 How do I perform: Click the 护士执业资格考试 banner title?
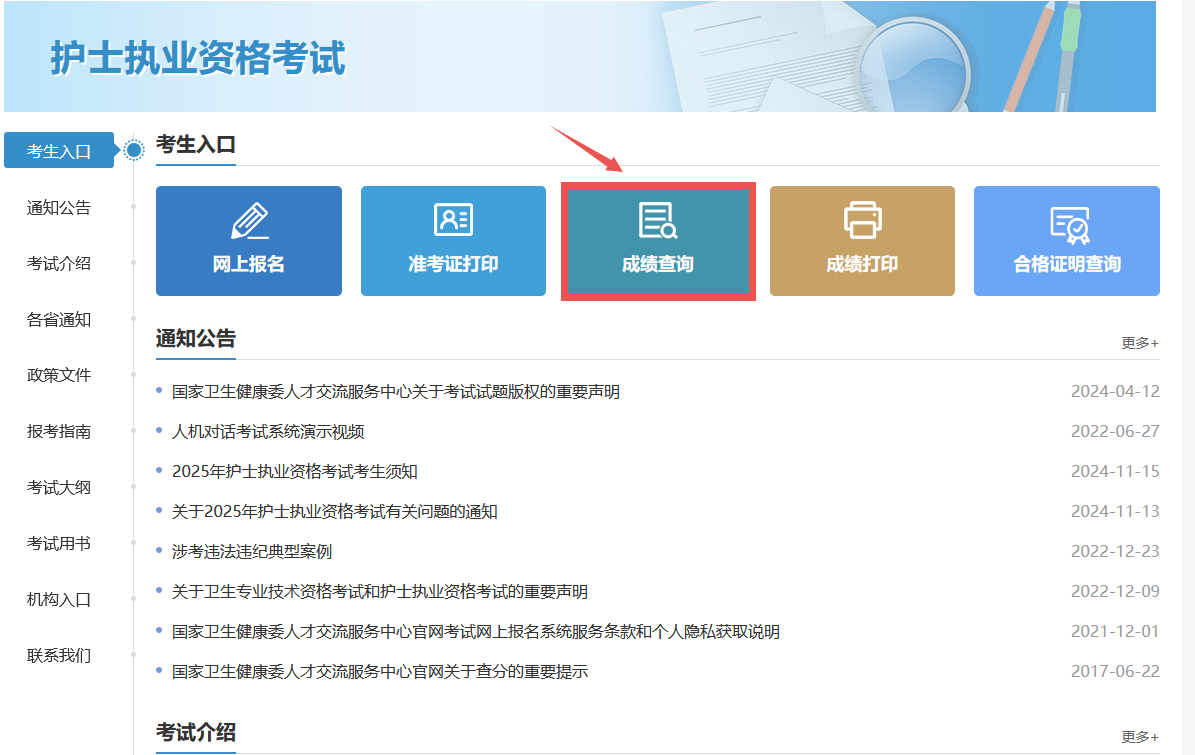(198, 59)
